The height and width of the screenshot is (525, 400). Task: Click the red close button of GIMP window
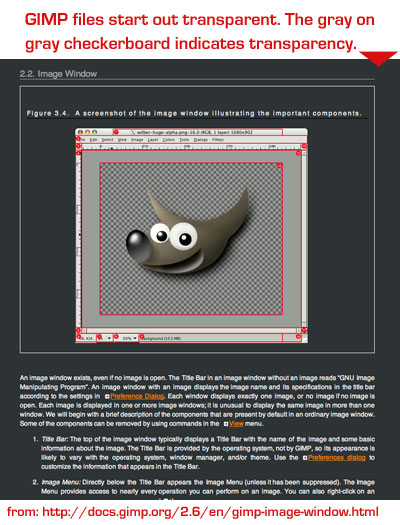tap(80, 132)
